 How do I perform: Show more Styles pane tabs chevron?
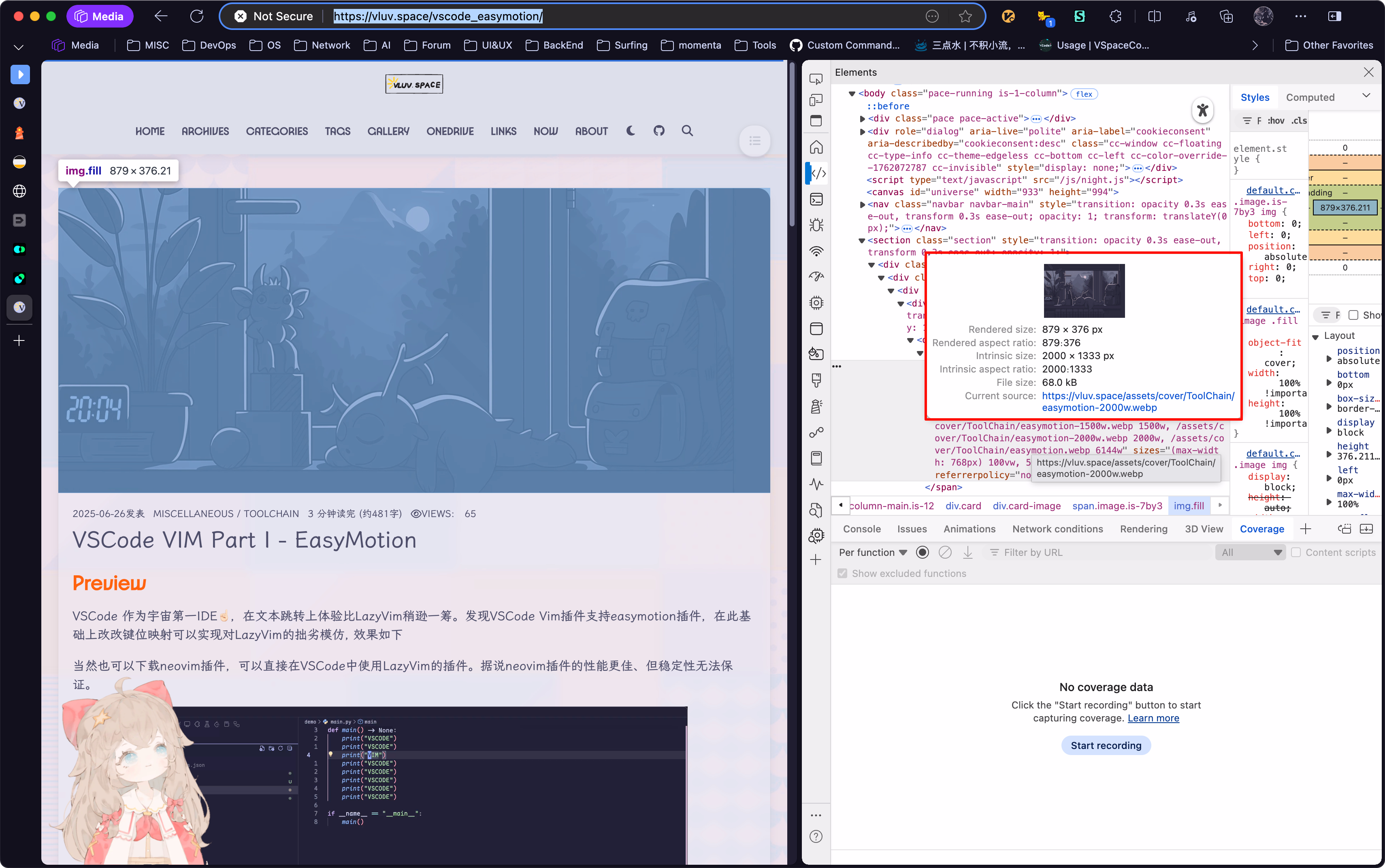(x=1366, y=96)
